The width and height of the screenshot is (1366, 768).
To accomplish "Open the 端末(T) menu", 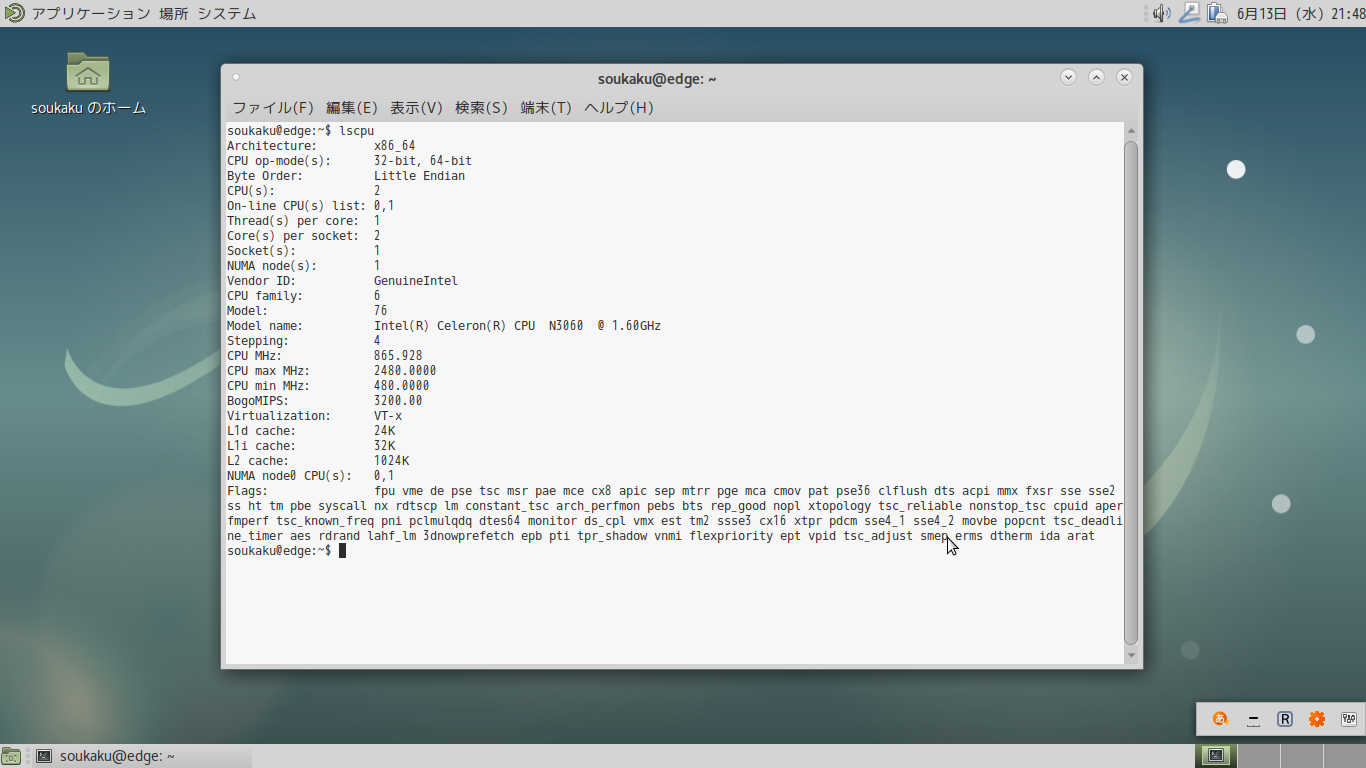I will click(546, 107).
